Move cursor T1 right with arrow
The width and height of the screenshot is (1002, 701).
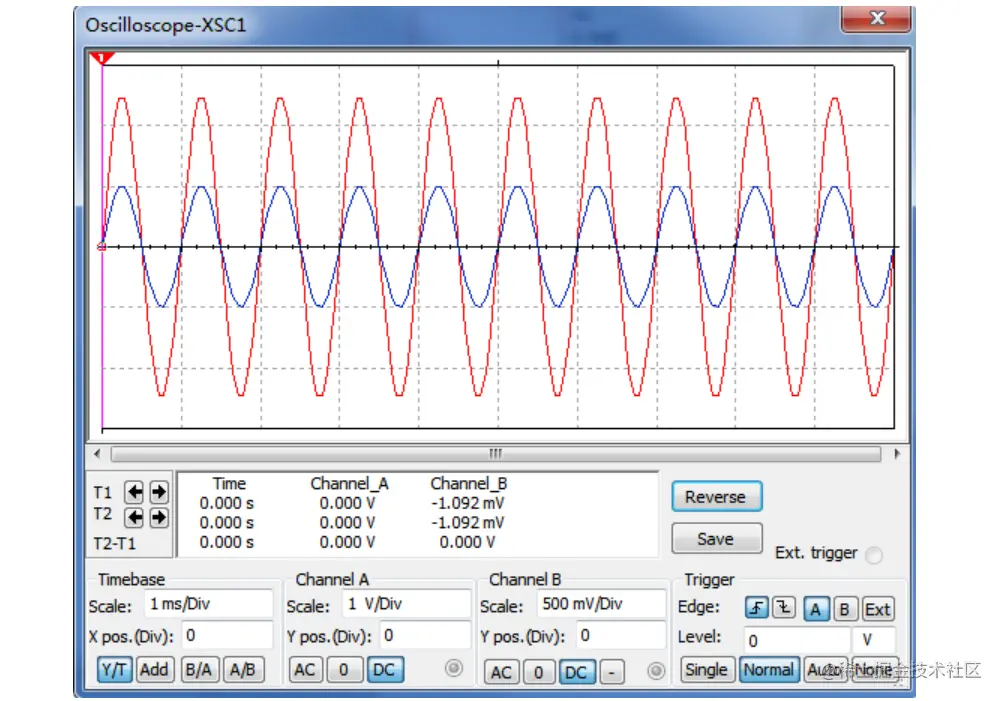point(159,491)
